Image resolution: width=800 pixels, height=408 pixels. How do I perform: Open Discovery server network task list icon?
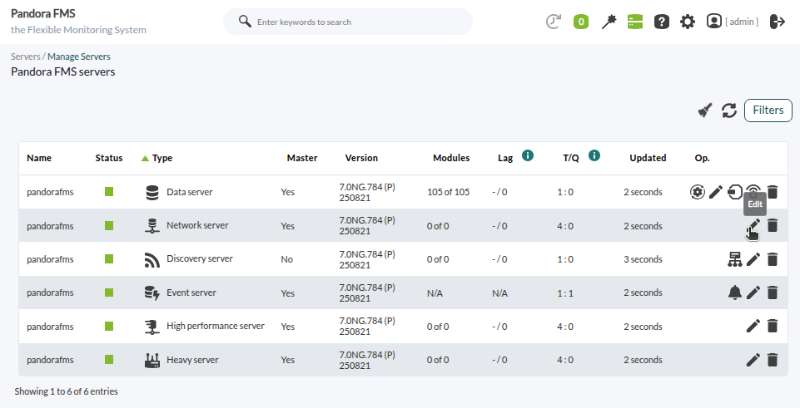coord(735,259)
